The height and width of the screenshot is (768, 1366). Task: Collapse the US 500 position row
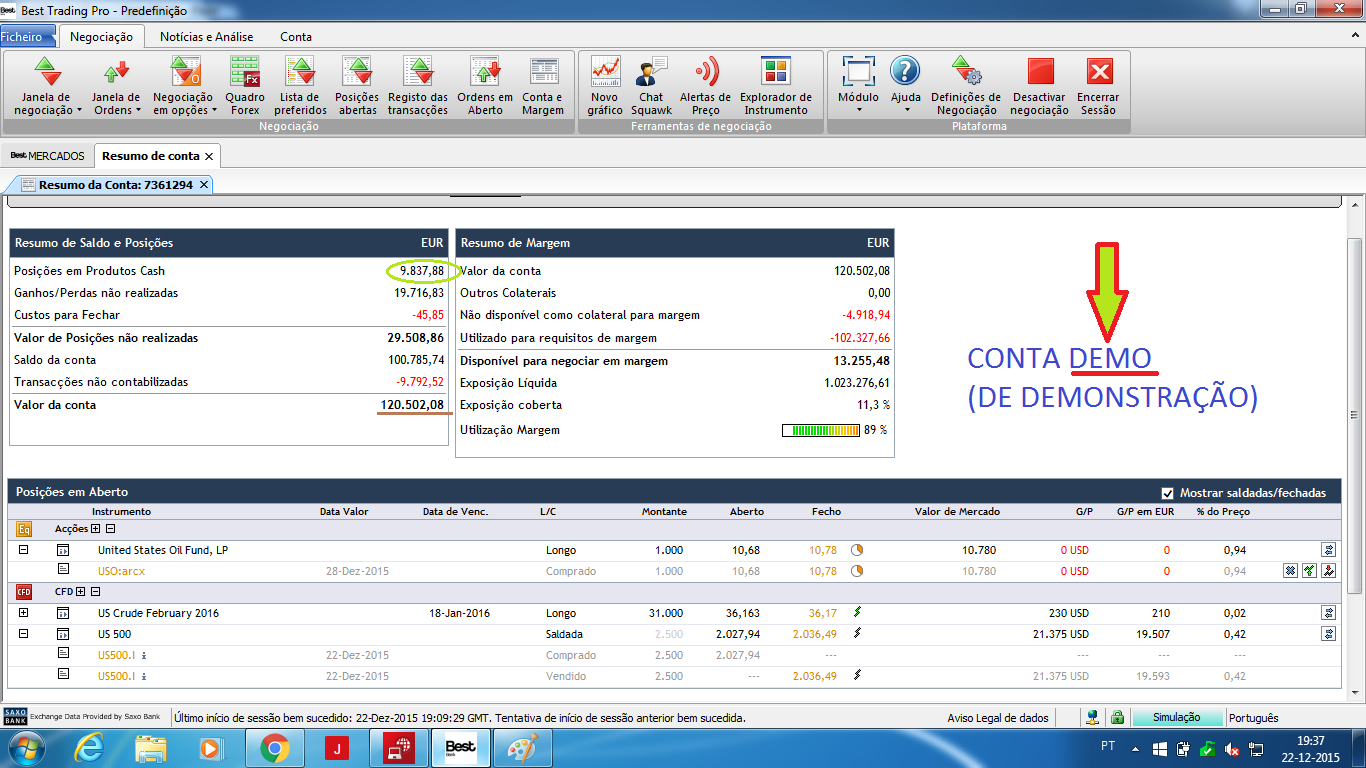click(24, 634)
